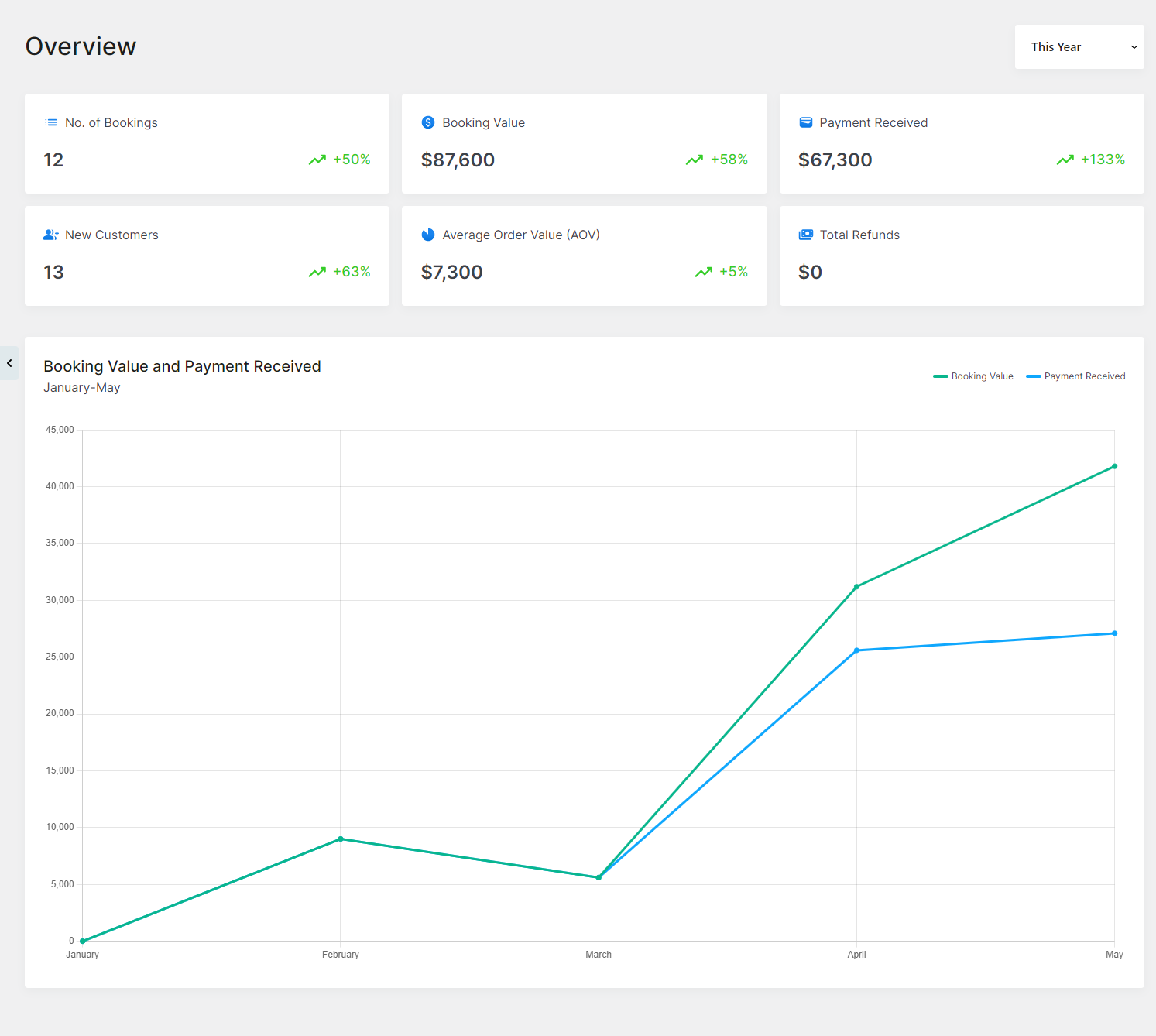Click the Total Refunds card label

859,235
